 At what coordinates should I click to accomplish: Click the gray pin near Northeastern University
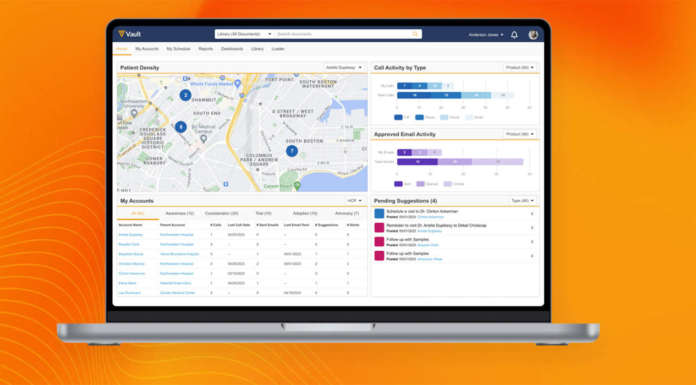134,114
